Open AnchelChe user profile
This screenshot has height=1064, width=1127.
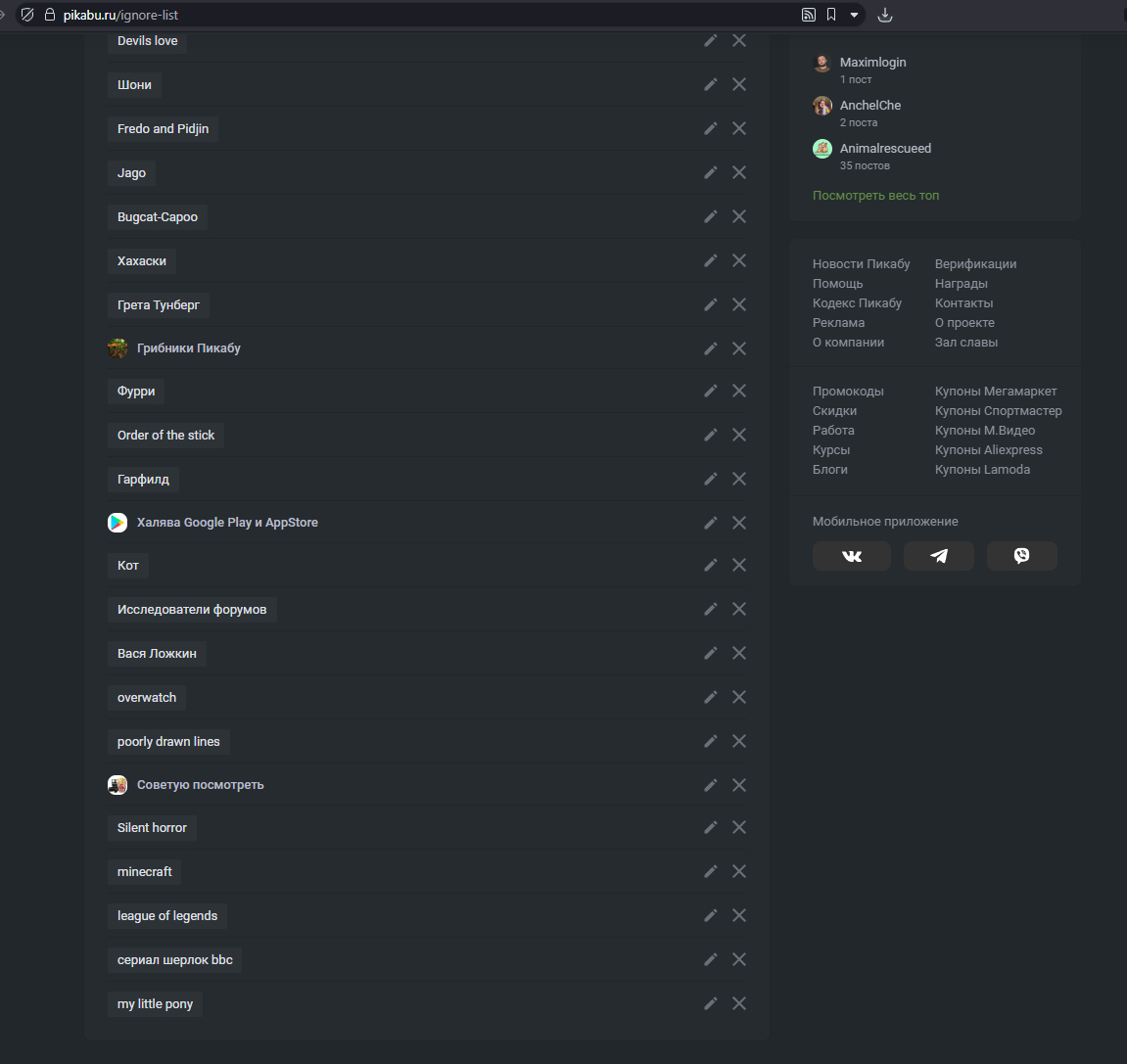click(x=869, y=106)
